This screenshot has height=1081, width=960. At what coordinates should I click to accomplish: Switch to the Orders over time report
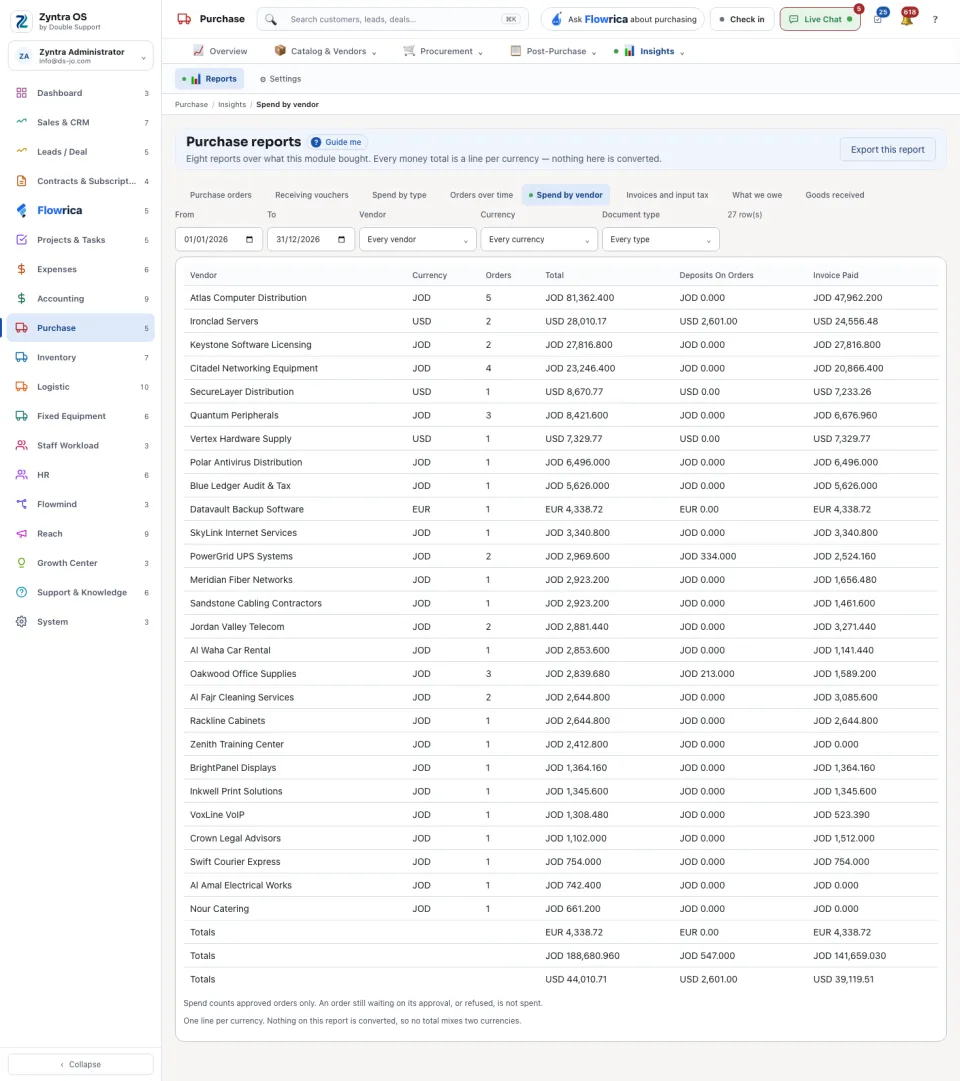pyautogui.click(x=481, y=195)
